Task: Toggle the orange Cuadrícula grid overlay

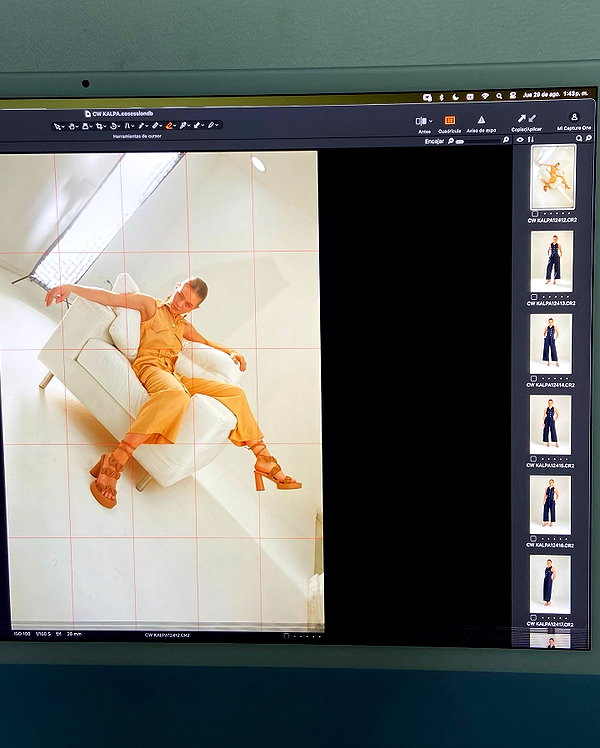Action: [x=450, y=120]
